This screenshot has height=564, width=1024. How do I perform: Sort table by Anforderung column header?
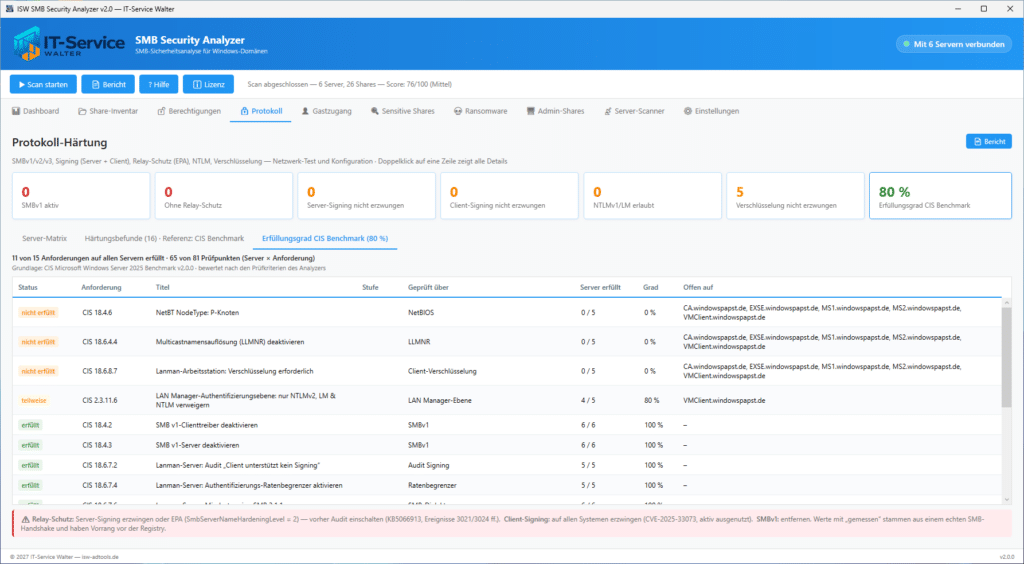coord(101,287)
